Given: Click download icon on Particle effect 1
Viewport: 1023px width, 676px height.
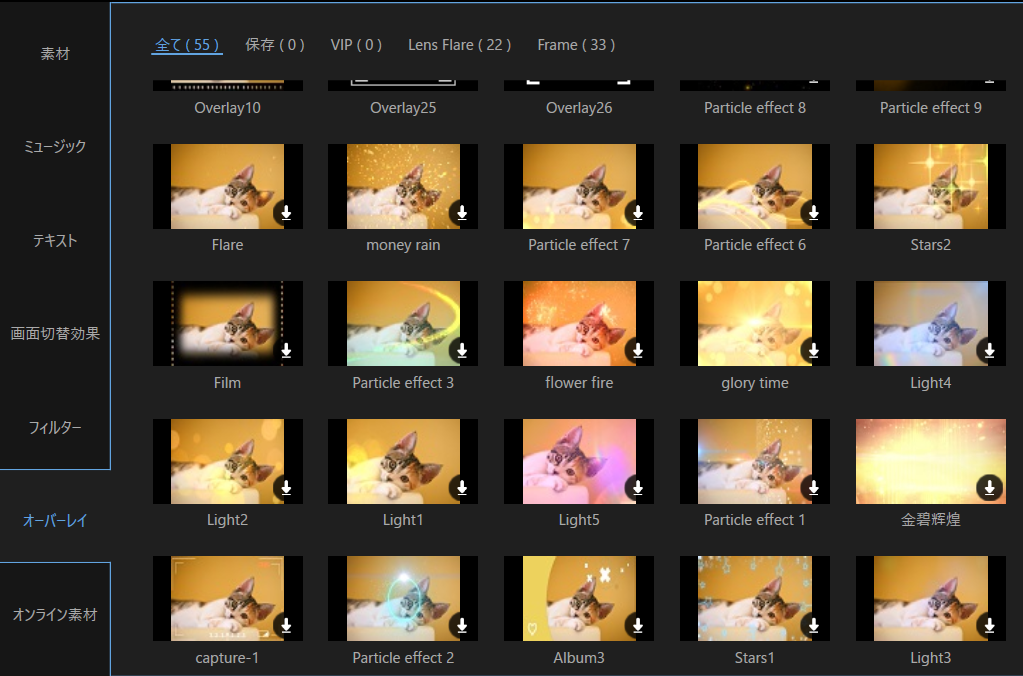Looking at the screenshot, I should 814,487.
